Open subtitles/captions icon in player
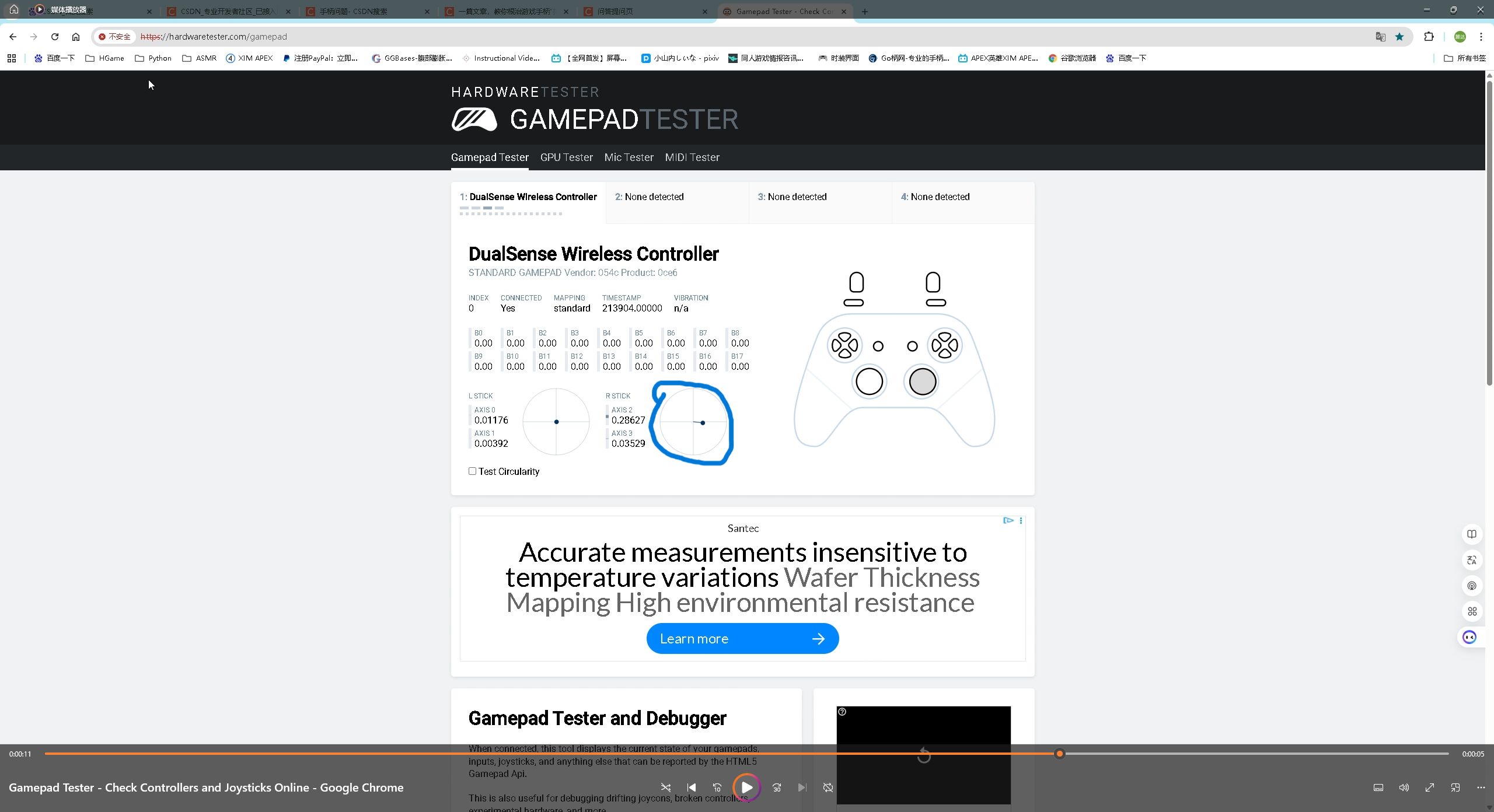This screenshot has height=812, width=1494. click(x=1378, y=787)
